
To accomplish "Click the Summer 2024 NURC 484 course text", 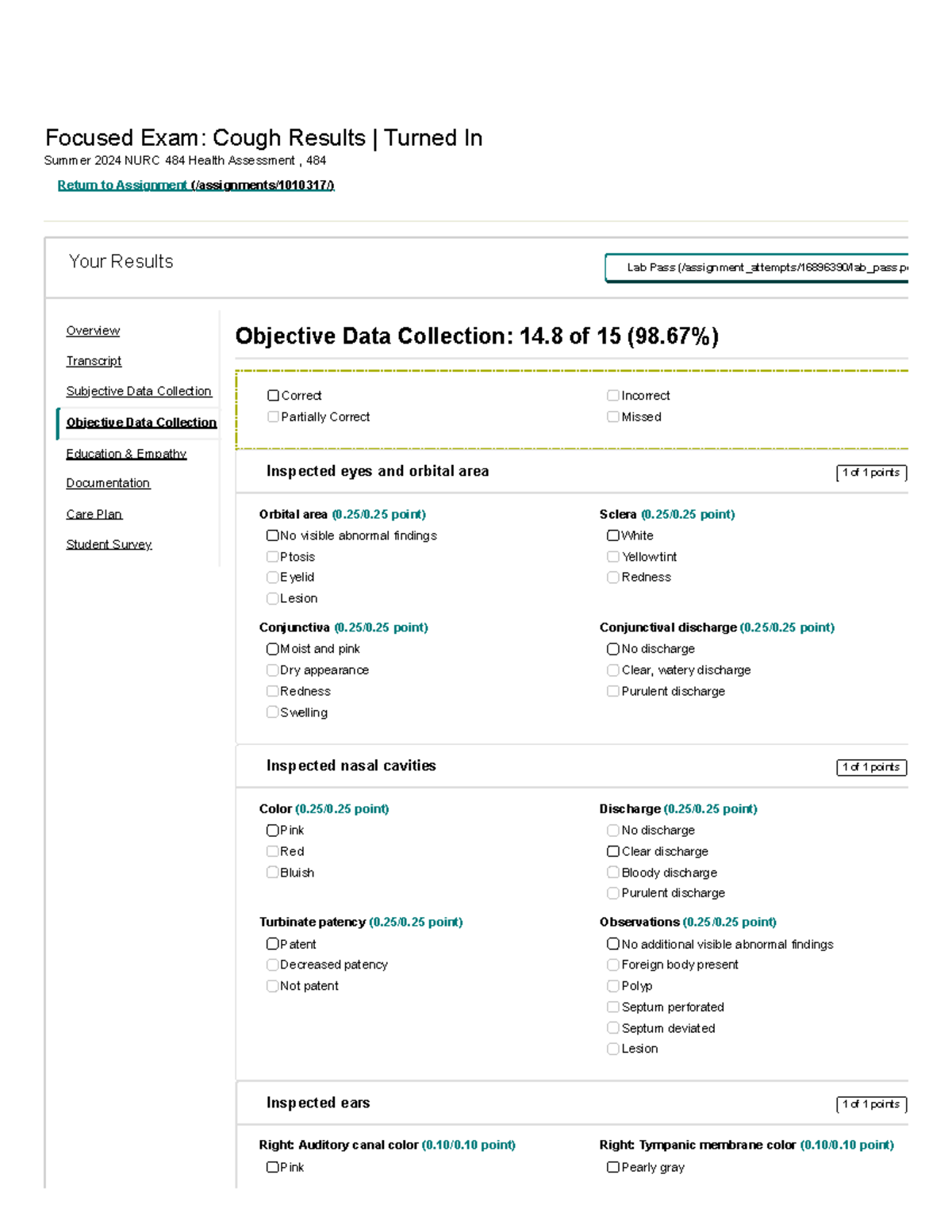I will tap(185, 160).
